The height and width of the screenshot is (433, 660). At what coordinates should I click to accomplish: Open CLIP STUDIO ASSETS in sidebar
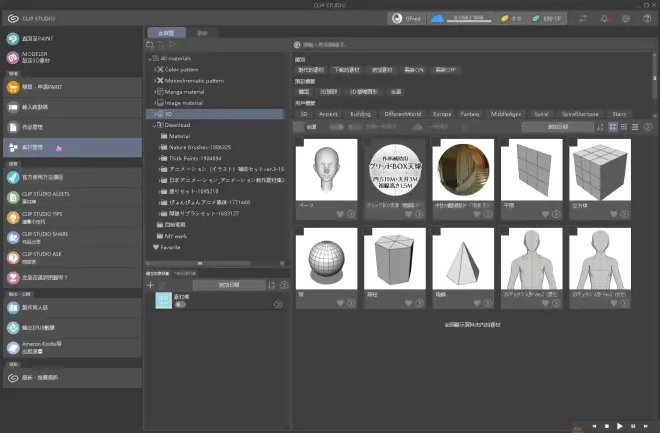72,197
